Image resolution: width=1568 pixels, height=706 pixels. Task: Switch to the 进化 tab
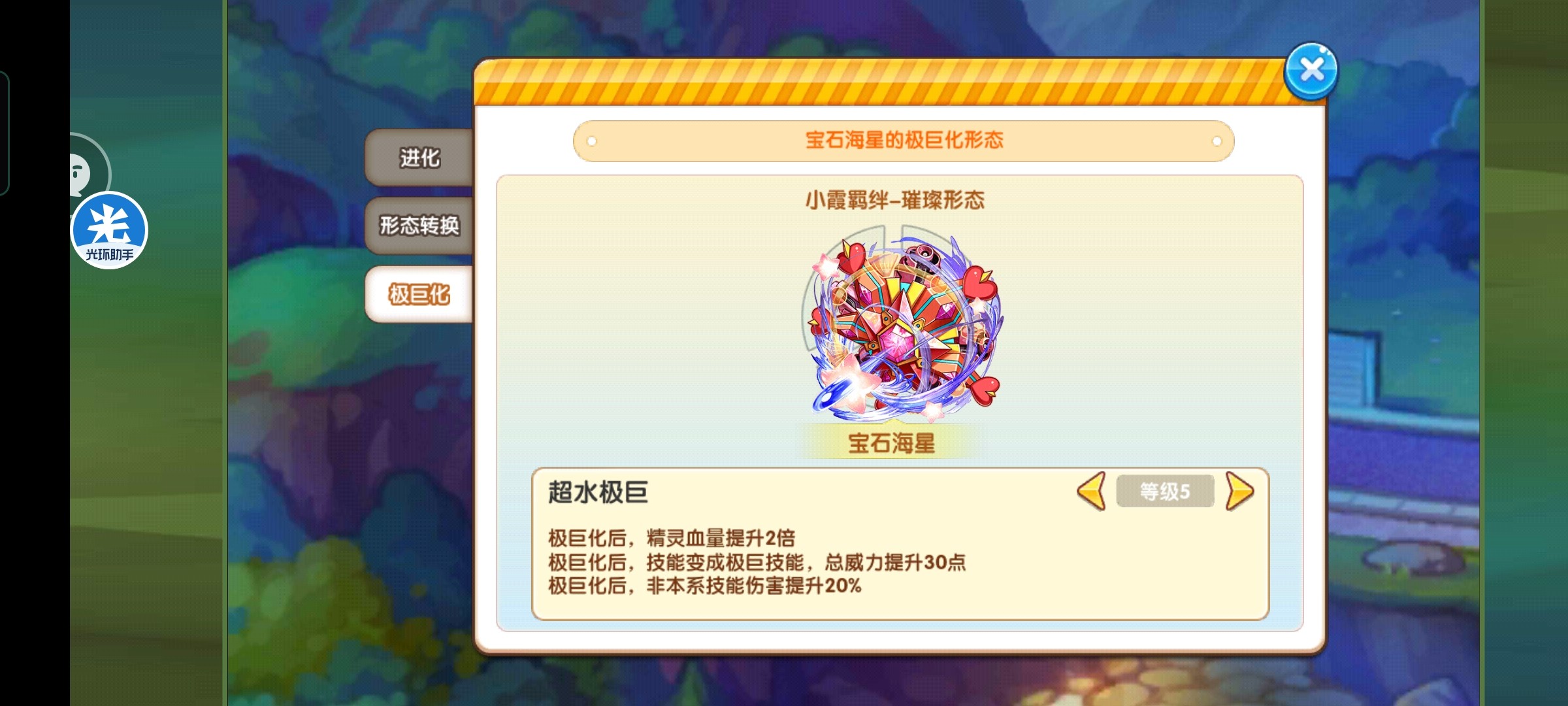click(x=419, y=158)
